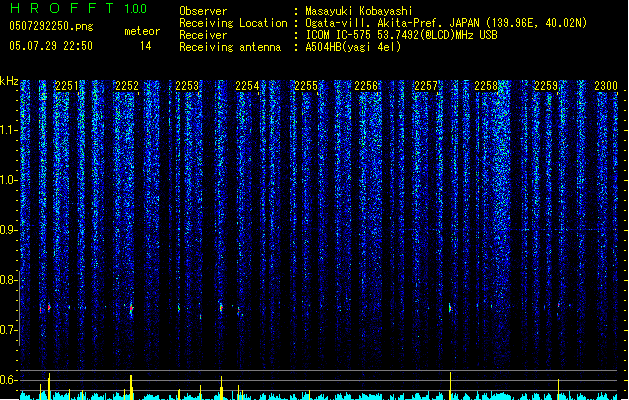
Task: Click the yellow intensity spike at 2259
Action: [558, 389]
